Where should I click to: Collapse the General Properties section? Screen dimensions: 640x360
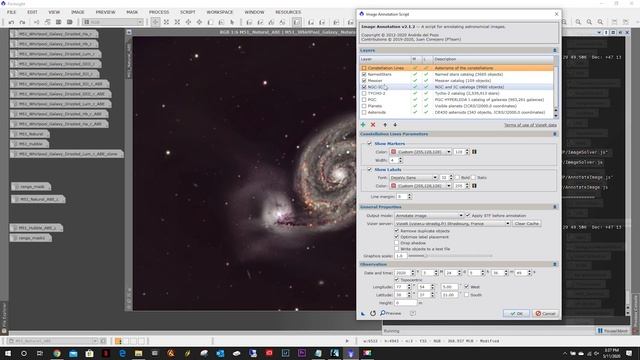pos(554,207)
